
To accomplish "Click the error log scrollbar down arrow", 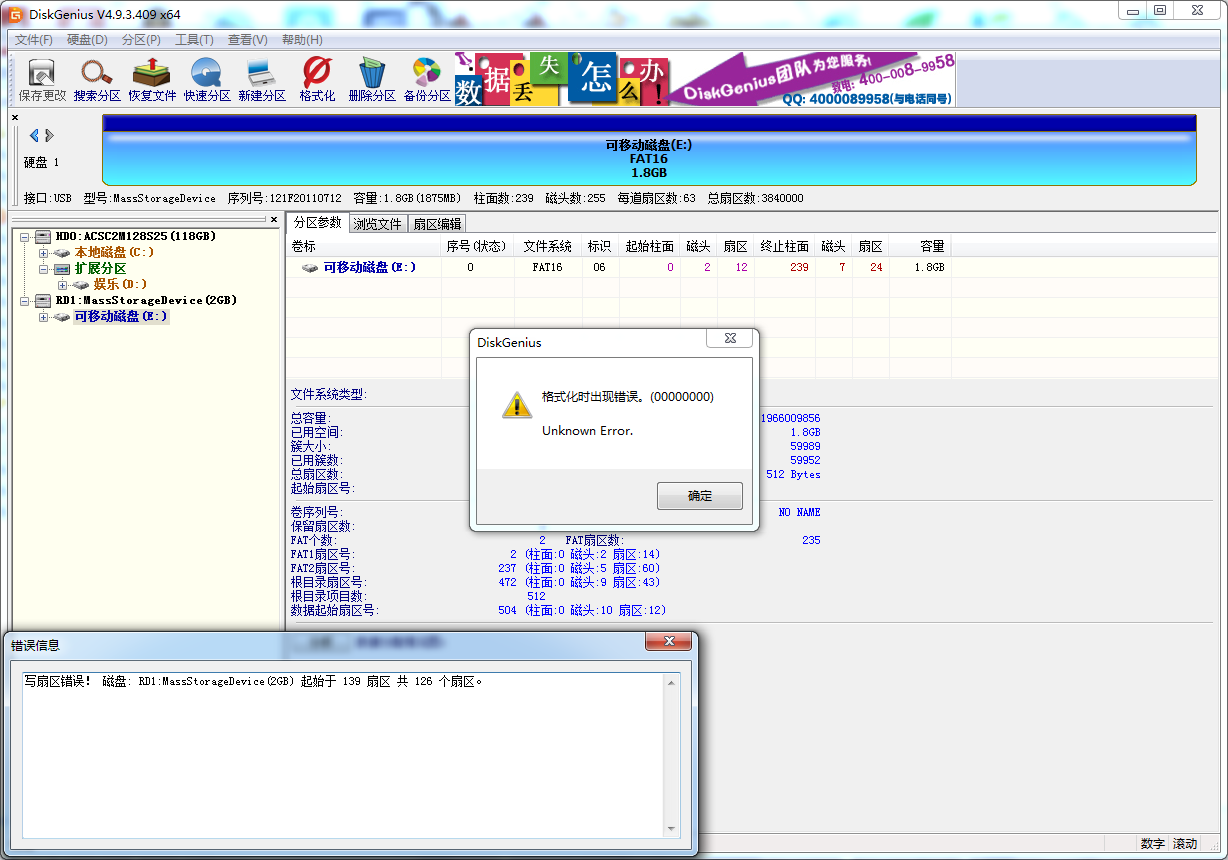I will click(x=672, y=828).
